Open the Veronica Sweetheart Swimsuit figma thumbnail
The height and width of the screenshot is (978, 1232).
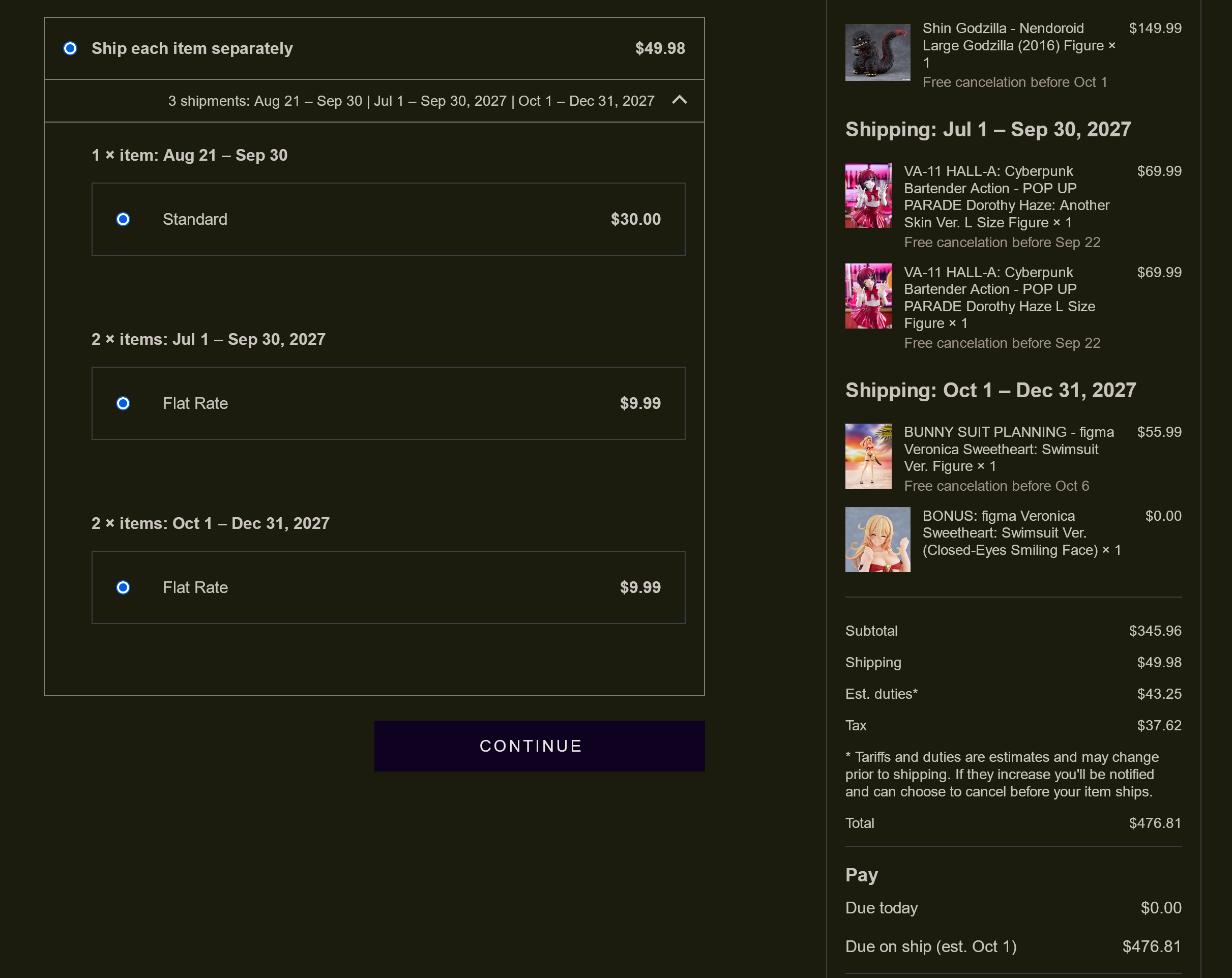tap(868, 456)
